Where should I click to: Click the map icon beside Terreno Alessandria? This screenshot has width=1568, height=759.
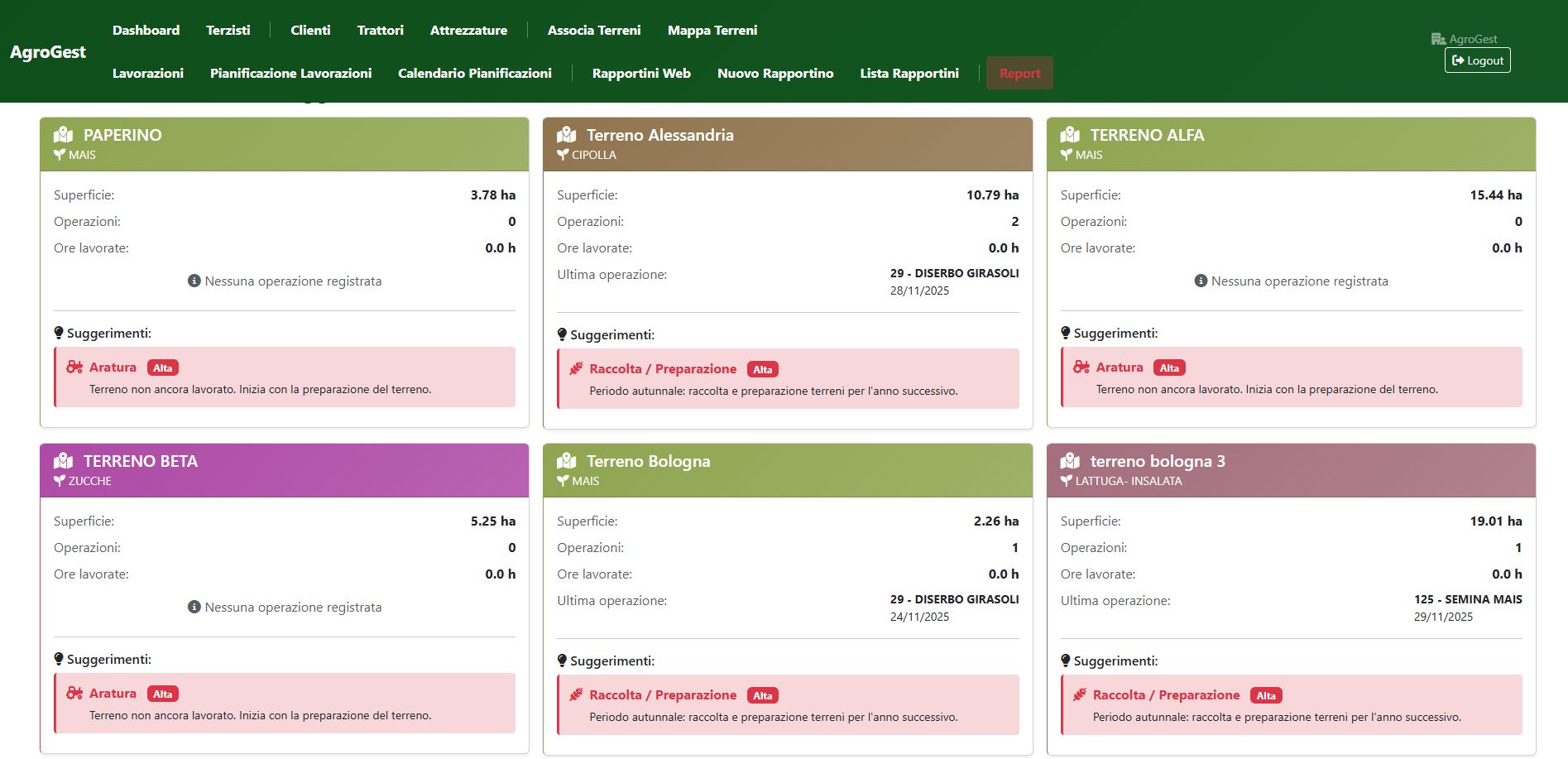pyautogui.click(x=567, y=135)
